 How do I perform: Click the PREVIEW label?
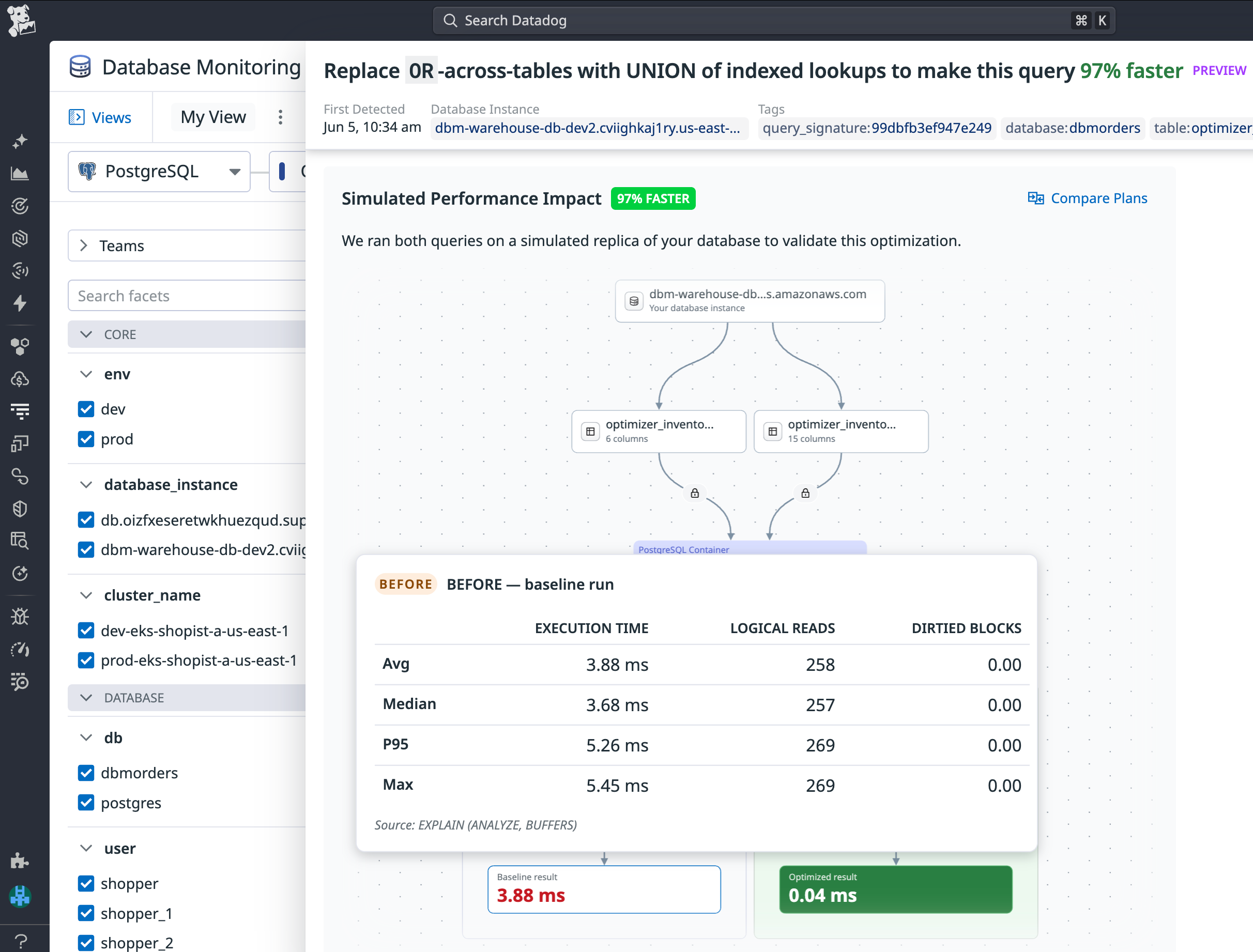(x=1219, y=70)
